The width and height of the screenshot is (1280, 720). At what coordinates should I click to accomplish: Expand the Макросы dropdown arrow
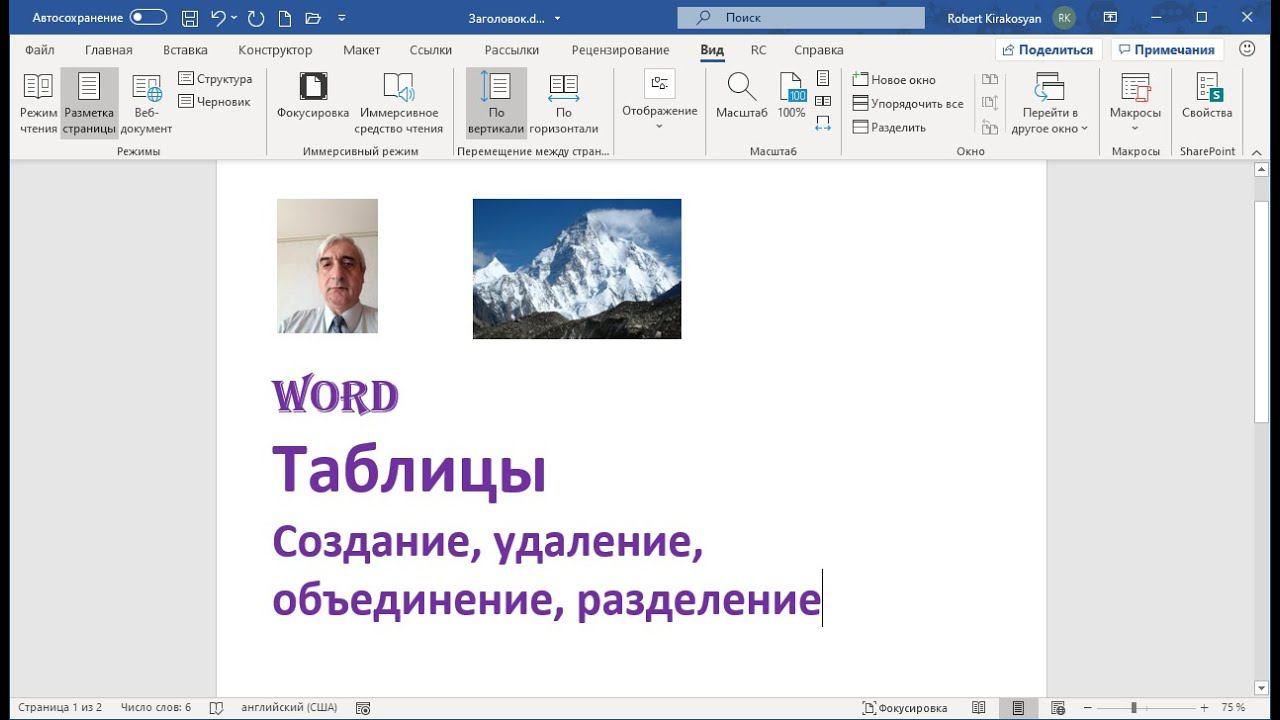pos(1135,128)
